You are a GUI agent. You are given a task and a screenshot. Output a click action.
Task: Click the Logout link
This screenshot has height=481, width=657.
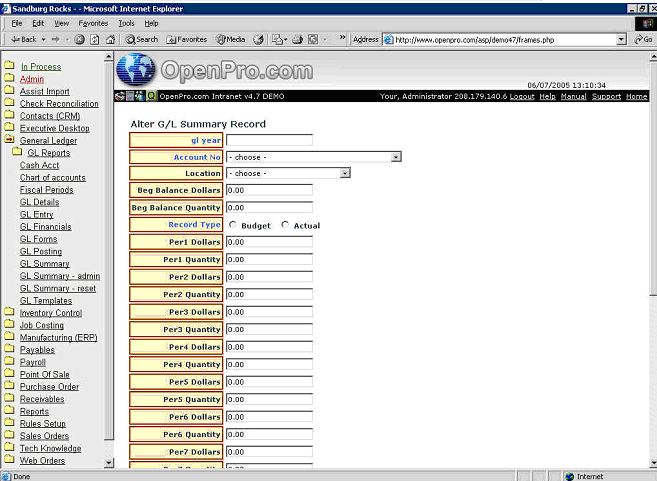point(521,96)
